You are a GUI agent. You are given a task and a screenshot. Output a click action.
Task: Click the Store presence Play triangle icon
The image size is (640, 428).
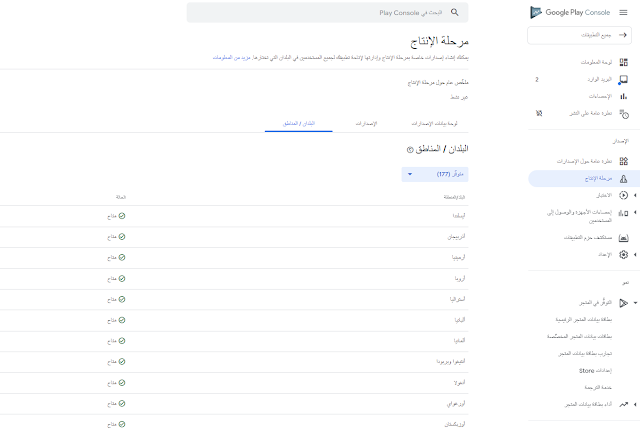coord(623,303)
